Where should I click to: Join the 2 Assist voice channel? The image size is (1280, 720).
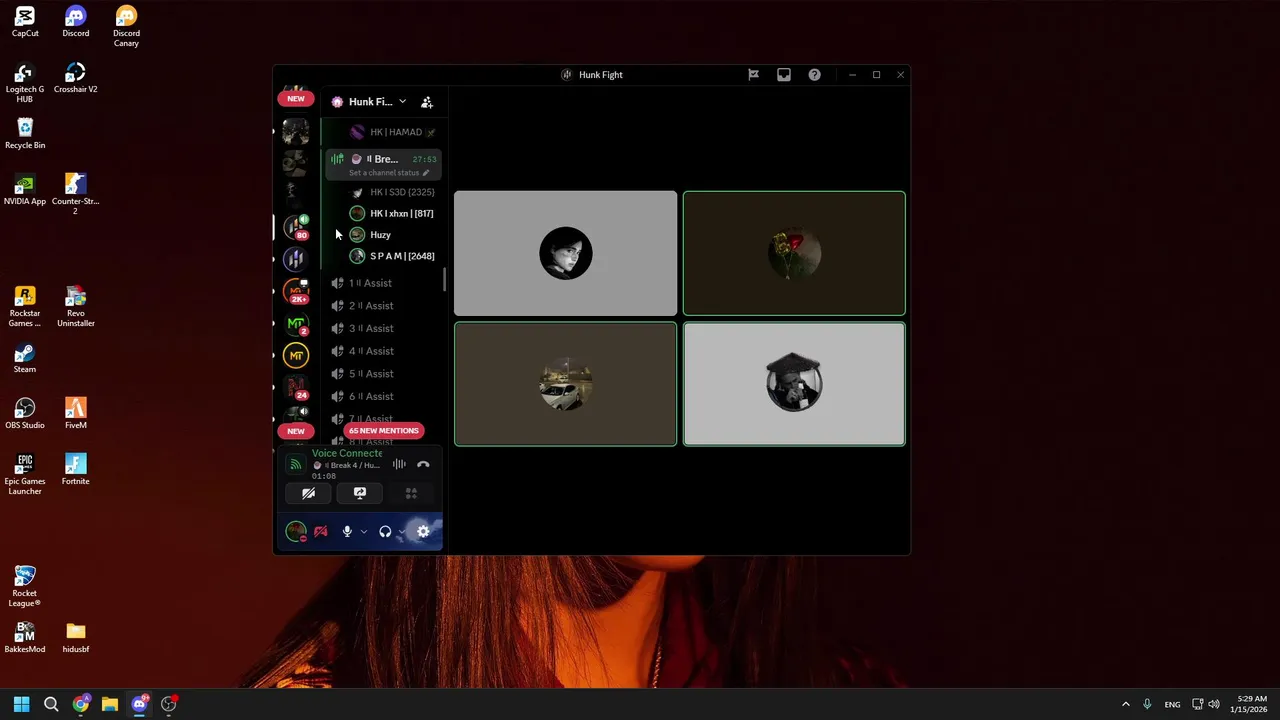click(383, 306)
